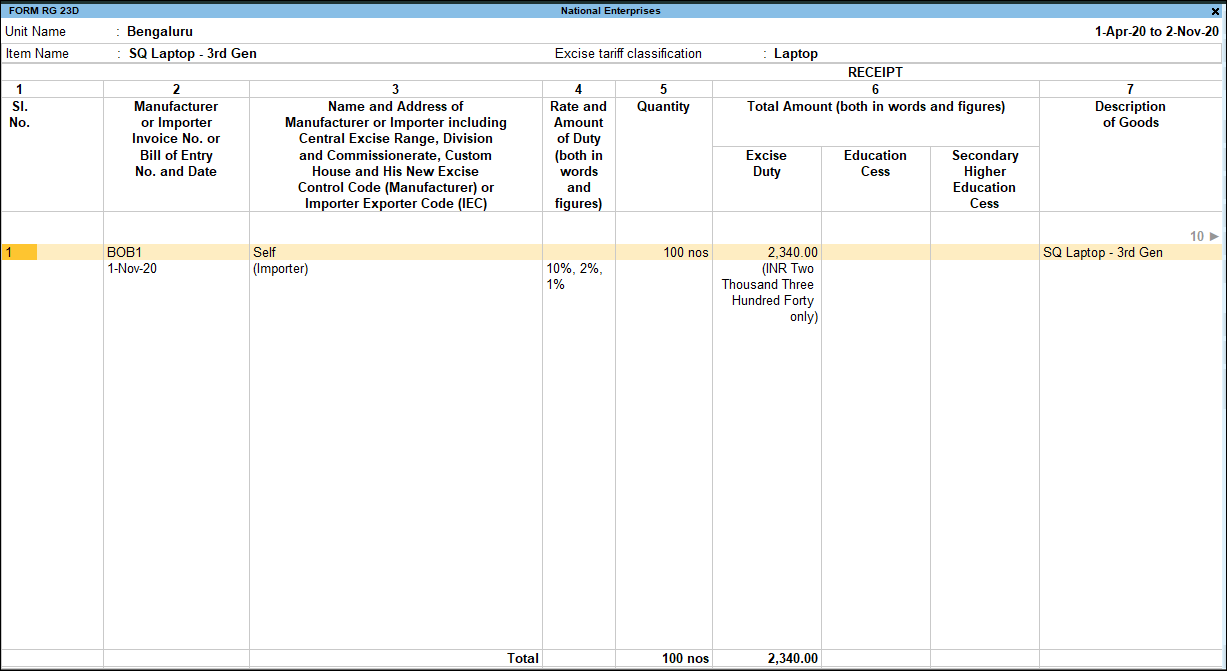Click the (Importer) entry
This screenshot has width=1227, height=671.
(x=281, y=269)
